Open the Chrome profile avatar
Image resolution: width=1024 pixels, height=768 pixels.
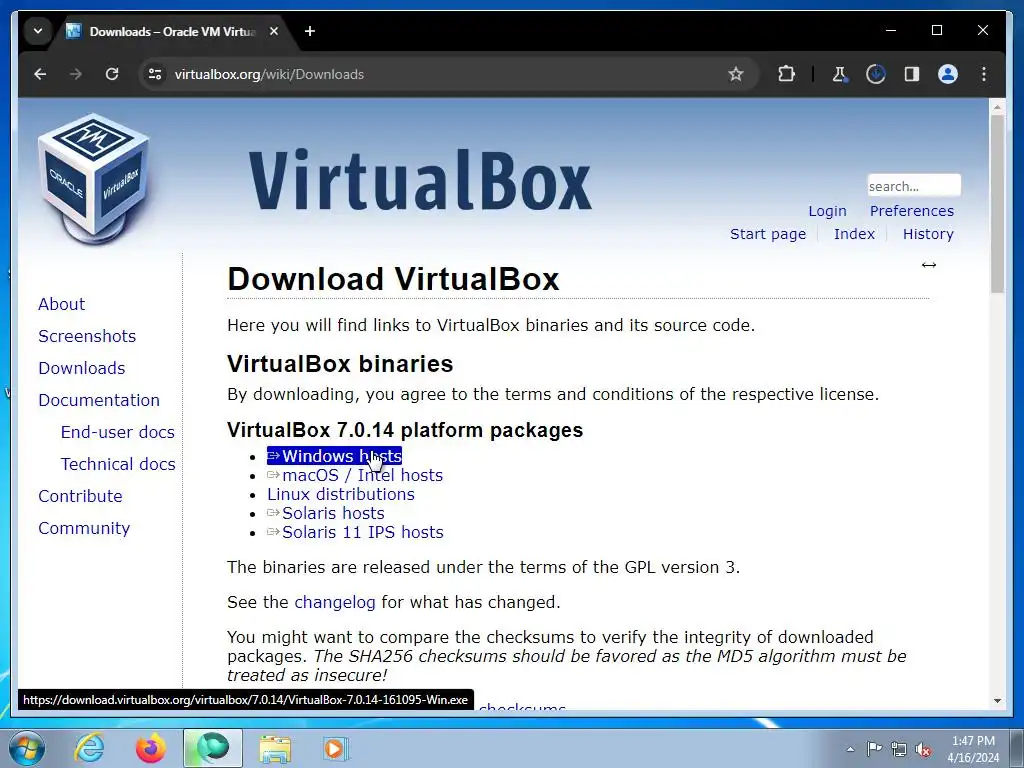click(x=948, y=74)
